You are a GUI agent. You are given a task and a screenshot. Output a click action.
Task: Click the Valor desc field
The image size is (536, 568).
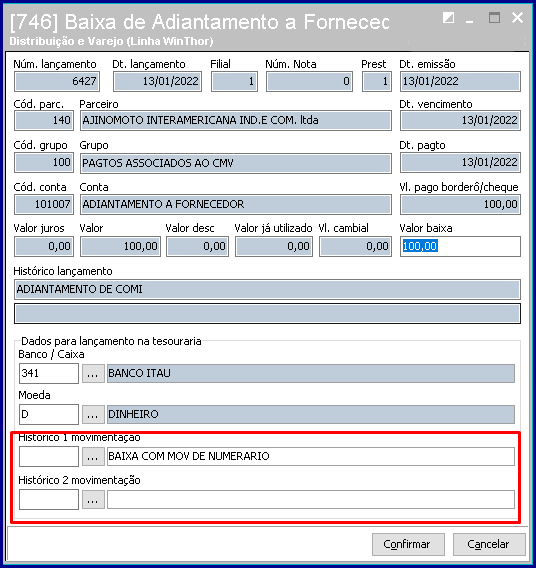point(197,246)
